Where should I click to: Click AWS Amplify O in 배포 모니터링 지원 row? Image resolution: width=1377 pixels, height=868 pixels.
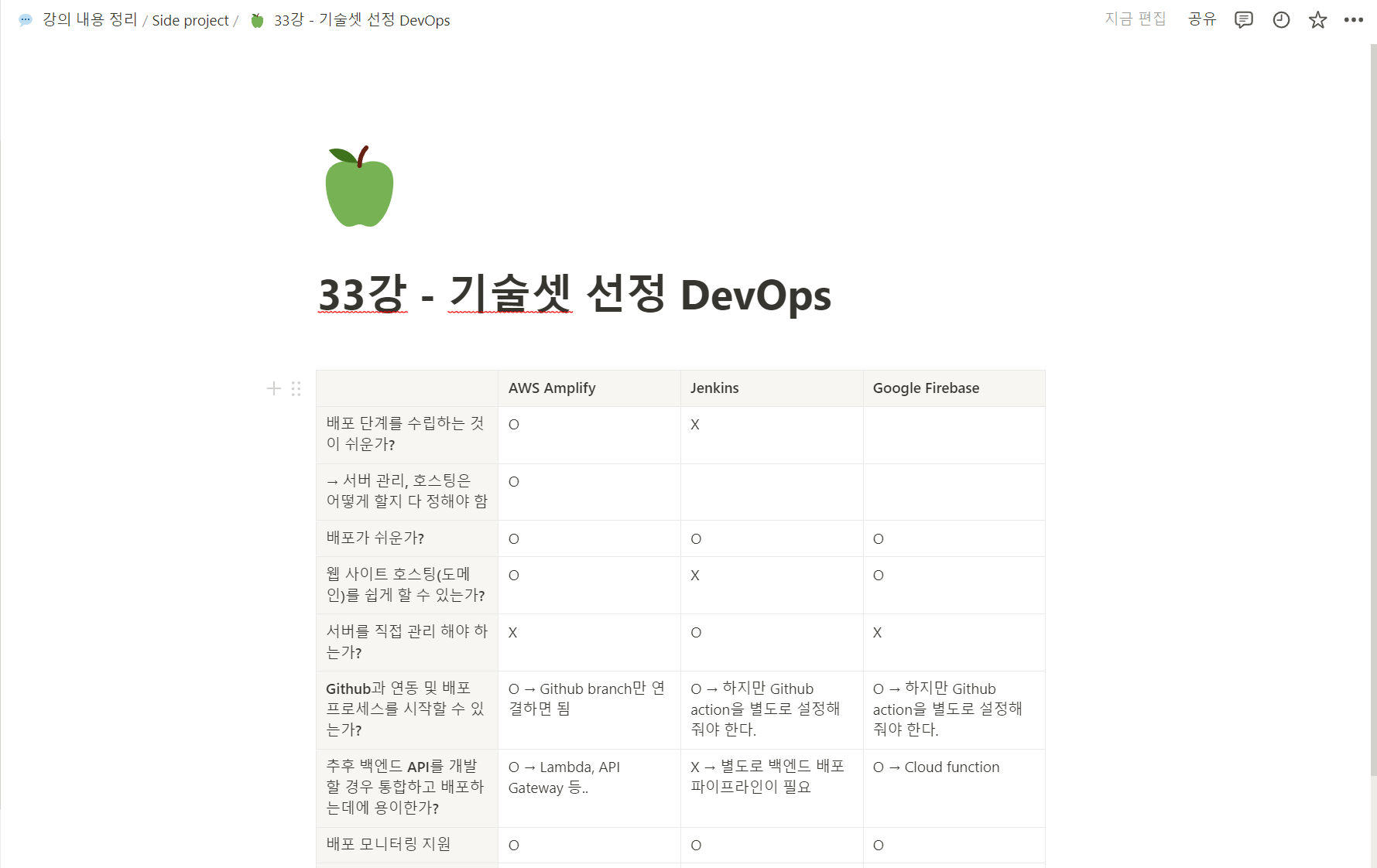tap(589, 845)
